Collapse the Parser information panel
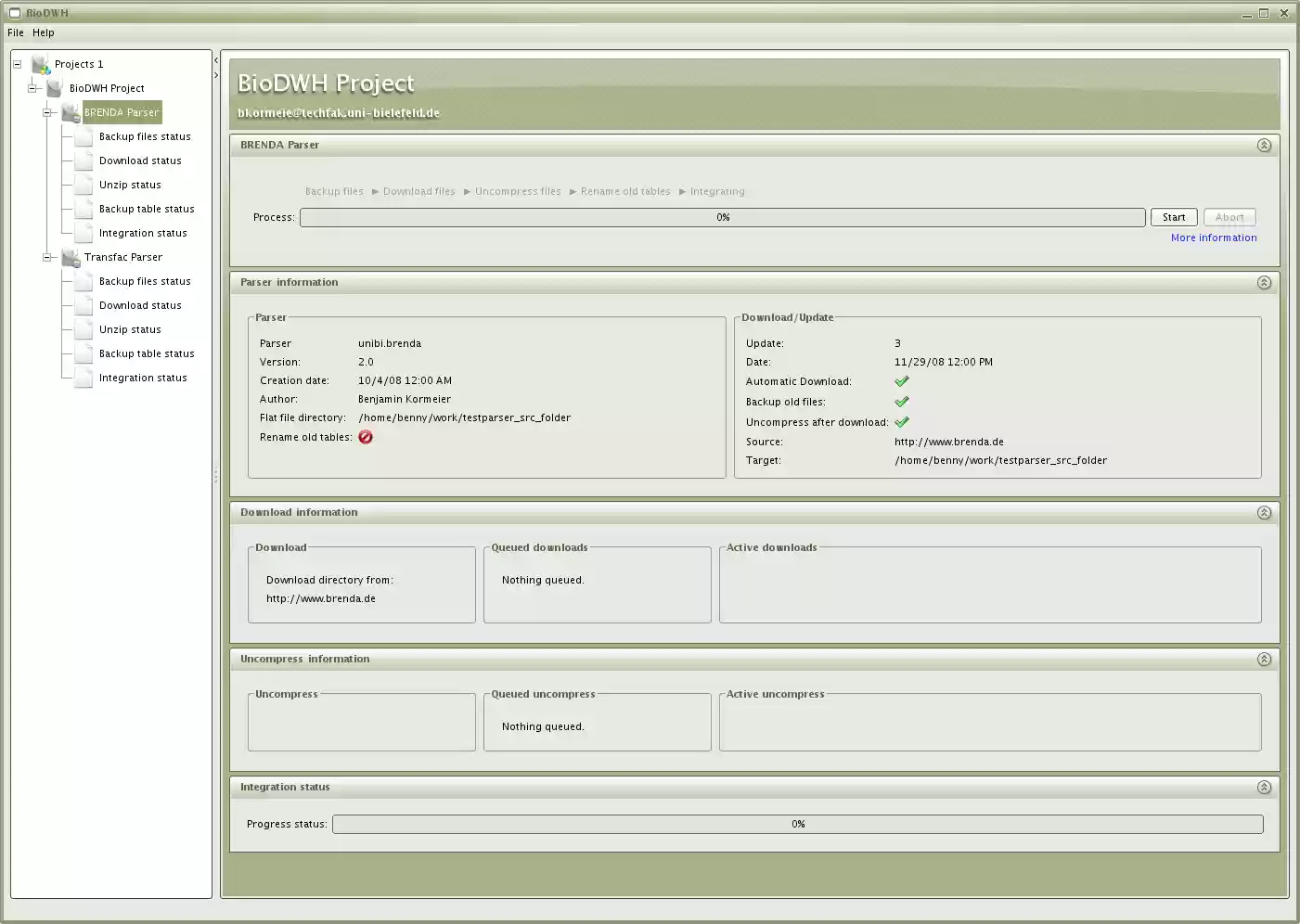 pyautogui.click(x=1264, y=282)
